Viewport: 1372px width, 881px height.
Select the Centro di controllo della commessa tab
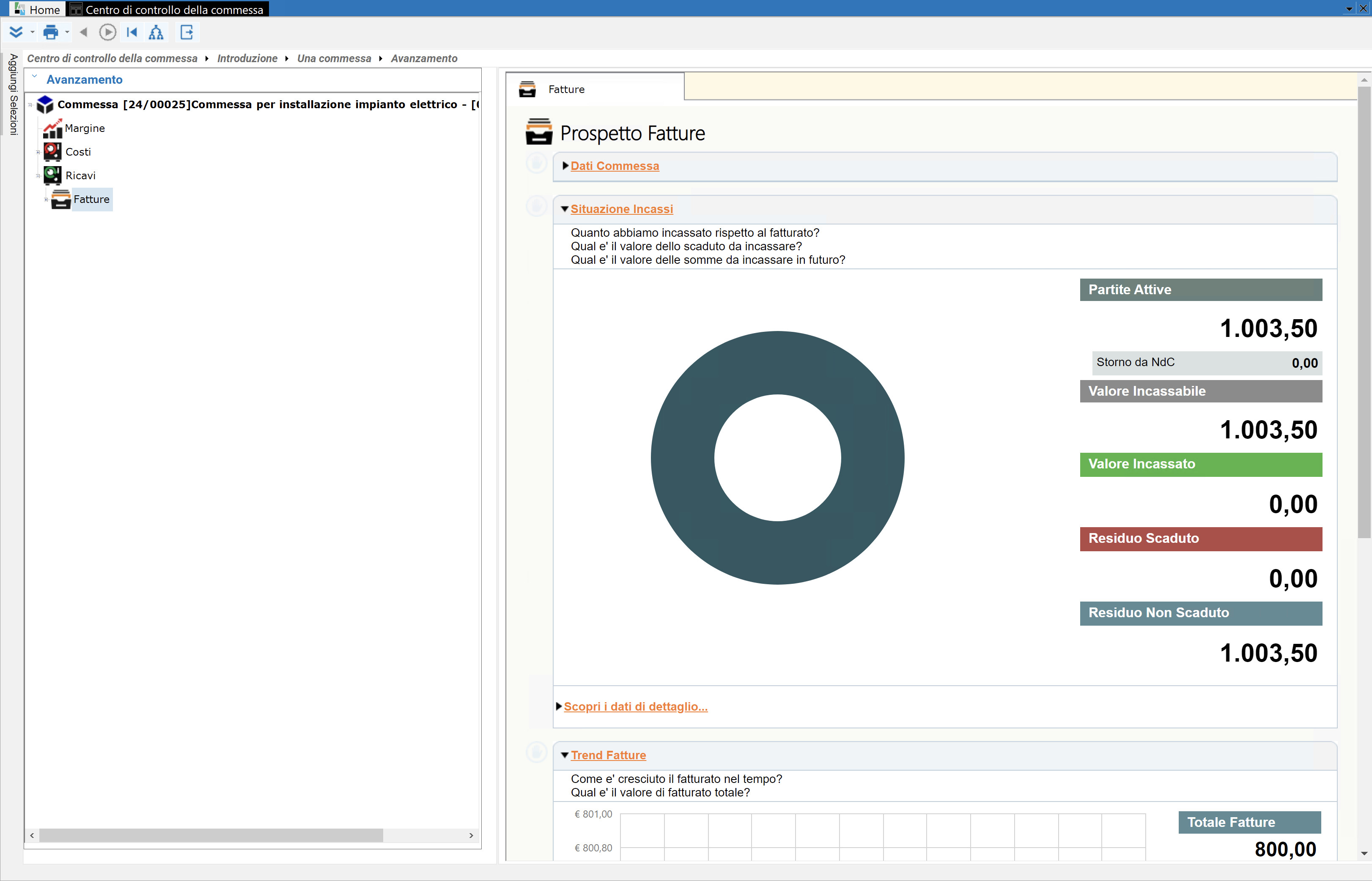click(x=168, y=9)
